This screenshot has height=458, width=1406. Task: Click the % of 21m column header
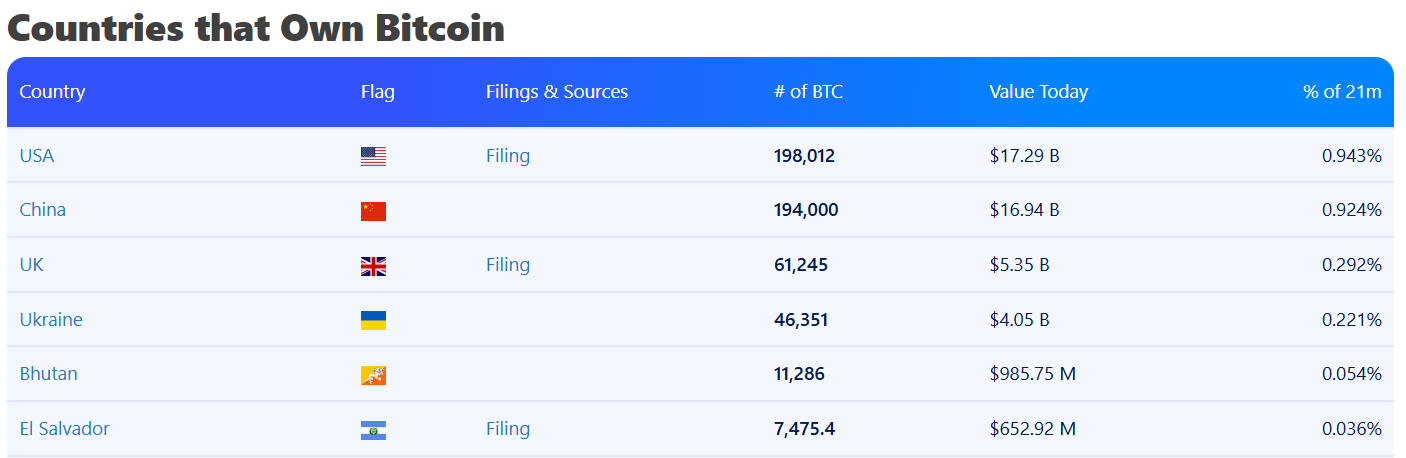coord(1342,92)
